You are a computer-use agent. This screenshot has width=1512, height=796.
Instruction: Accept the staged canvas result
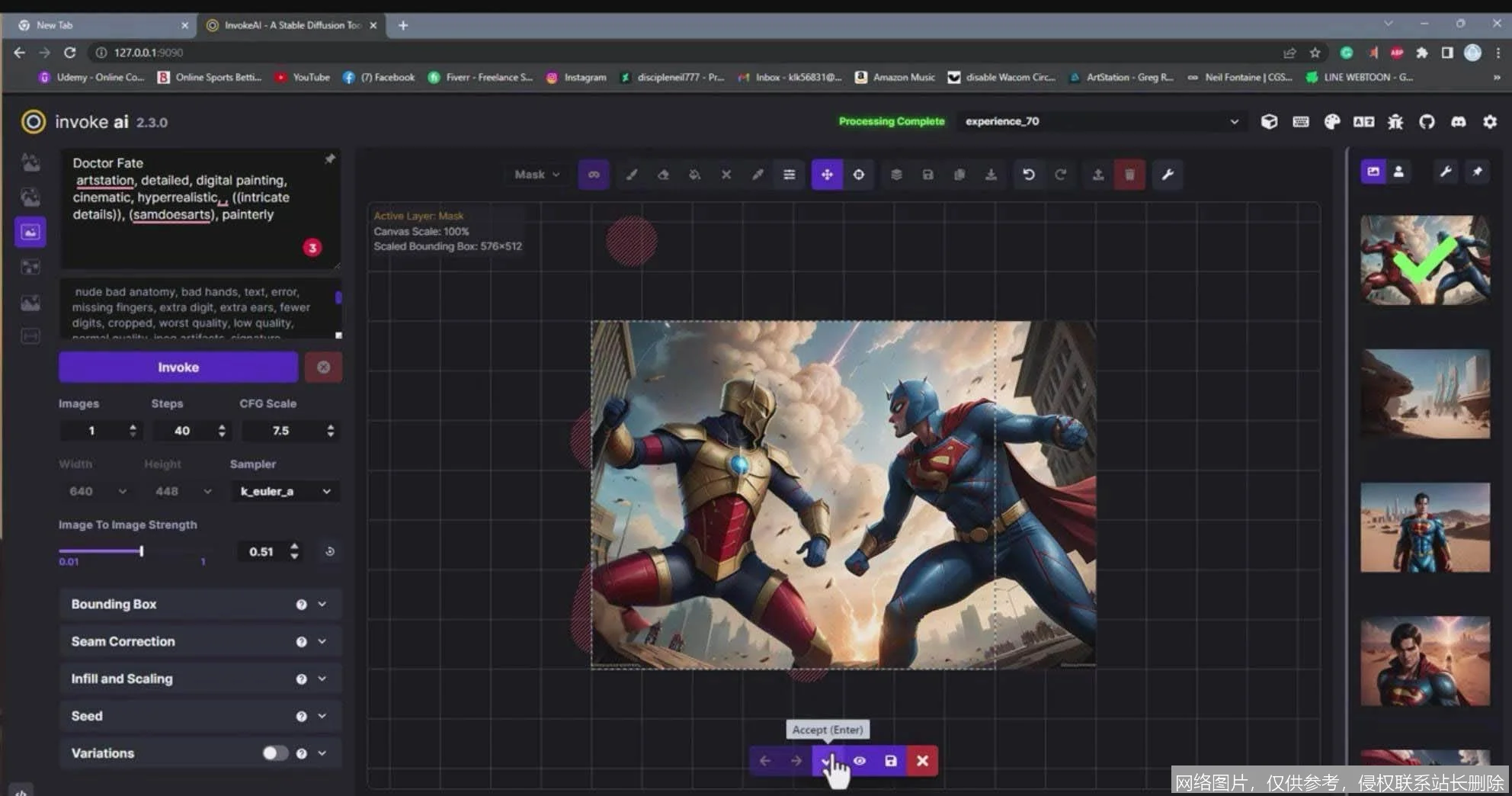coord(828,761)
